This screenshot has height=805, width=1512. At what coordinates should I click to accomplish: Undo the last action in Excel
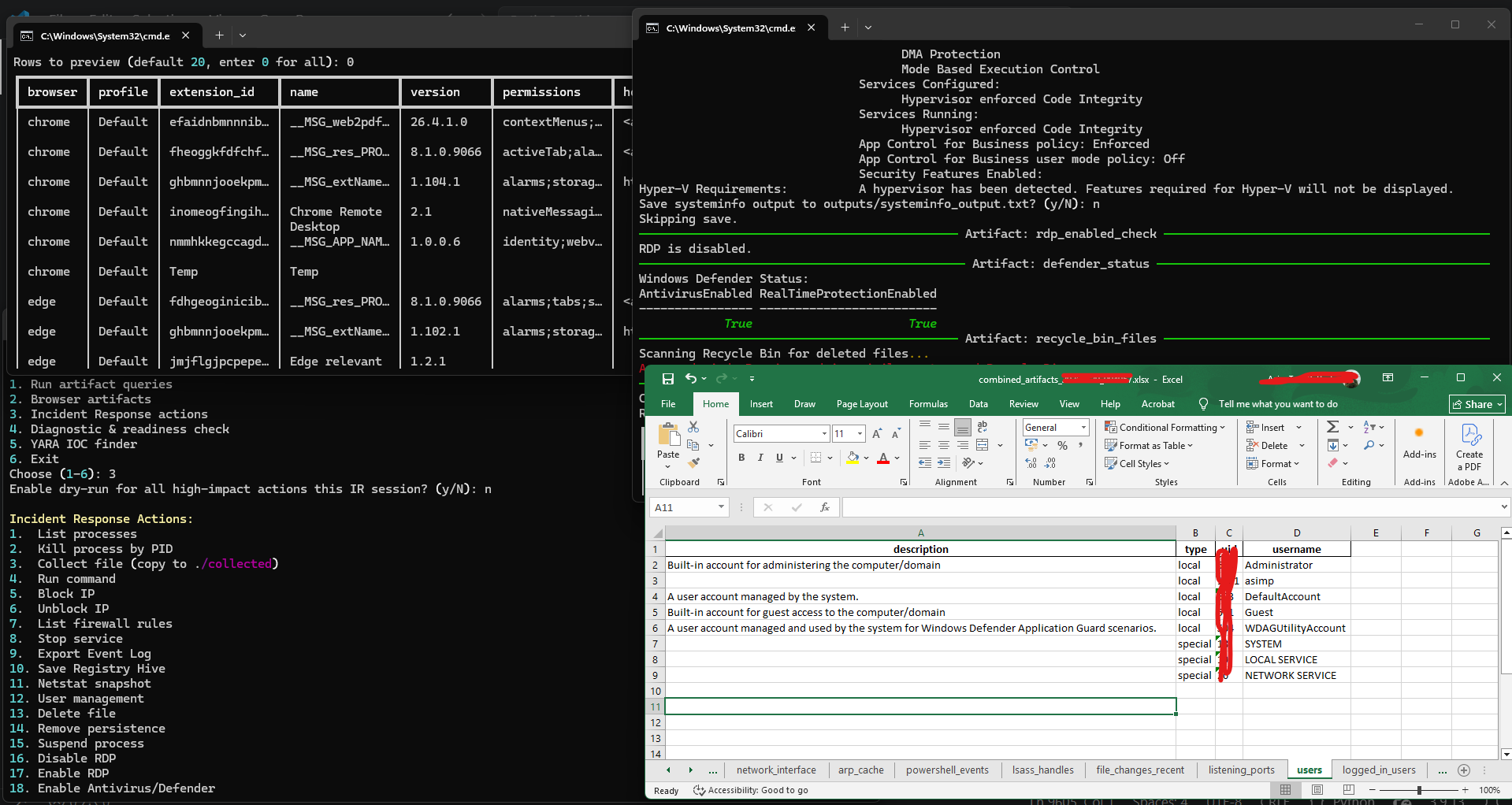691,379
